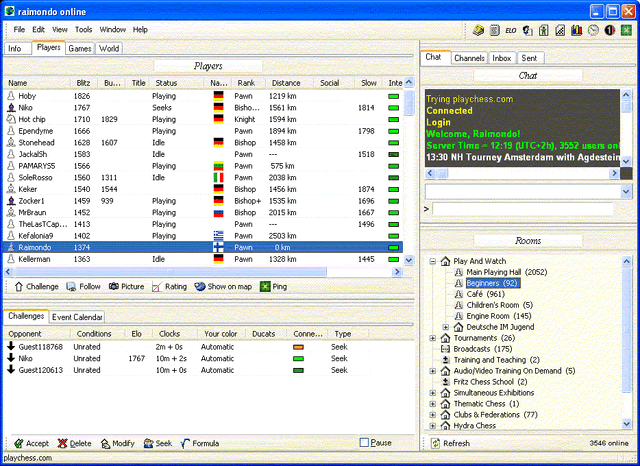This screenshot has height=466, width=640.
Task: Open the Inbox tab
Action: 502,58
